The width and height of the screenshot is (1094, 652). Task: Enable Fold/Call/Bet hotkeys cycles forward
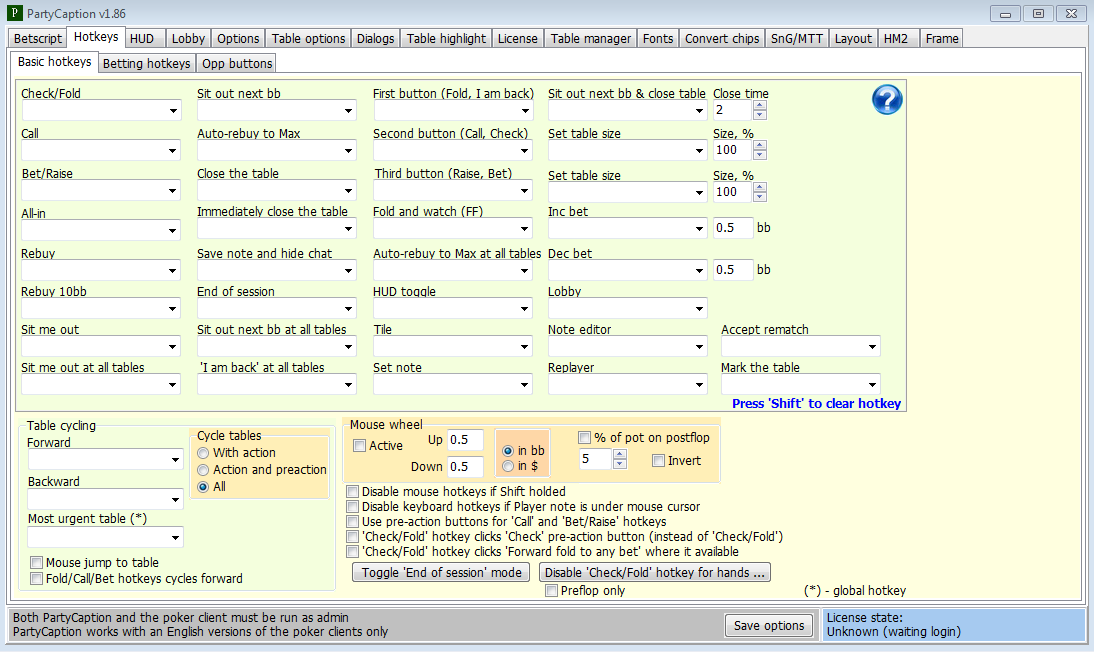pos(37,579)
